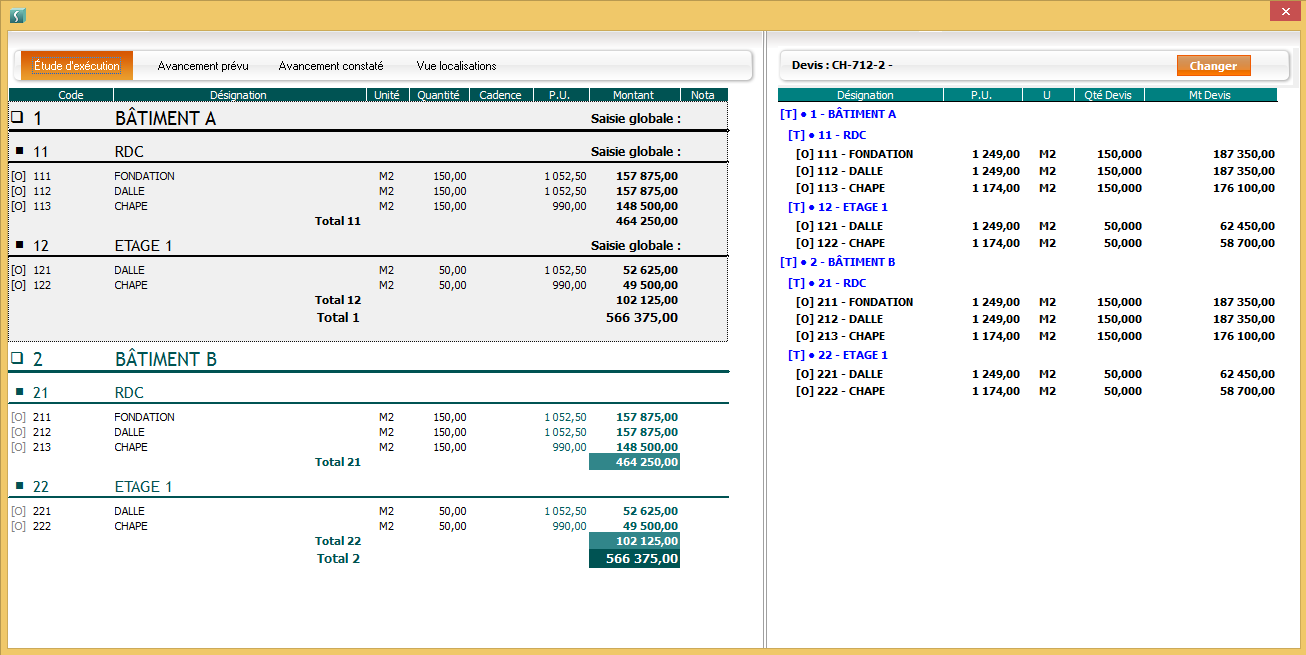The width and height of the screenshot is (1306, 655).
Task: Click the Montant column header
Action: pos(634,95)
